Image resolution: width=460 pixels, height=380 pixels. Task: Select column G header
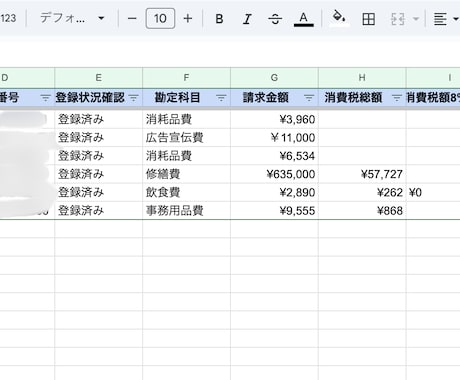point(274,78)
